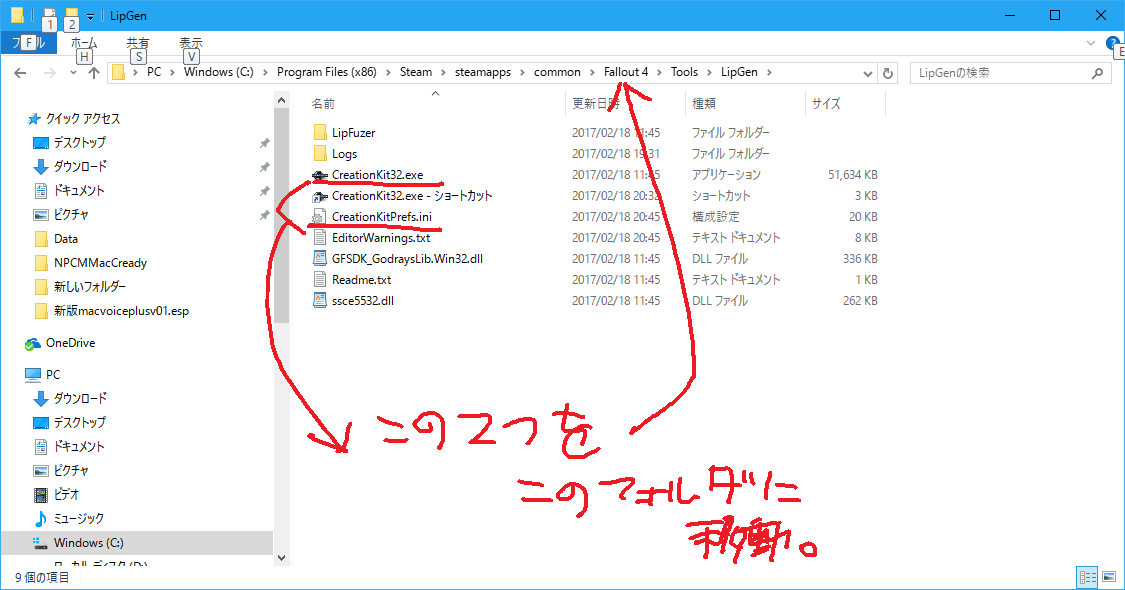Open the Data folder in sidebar

tap(65, 238)
